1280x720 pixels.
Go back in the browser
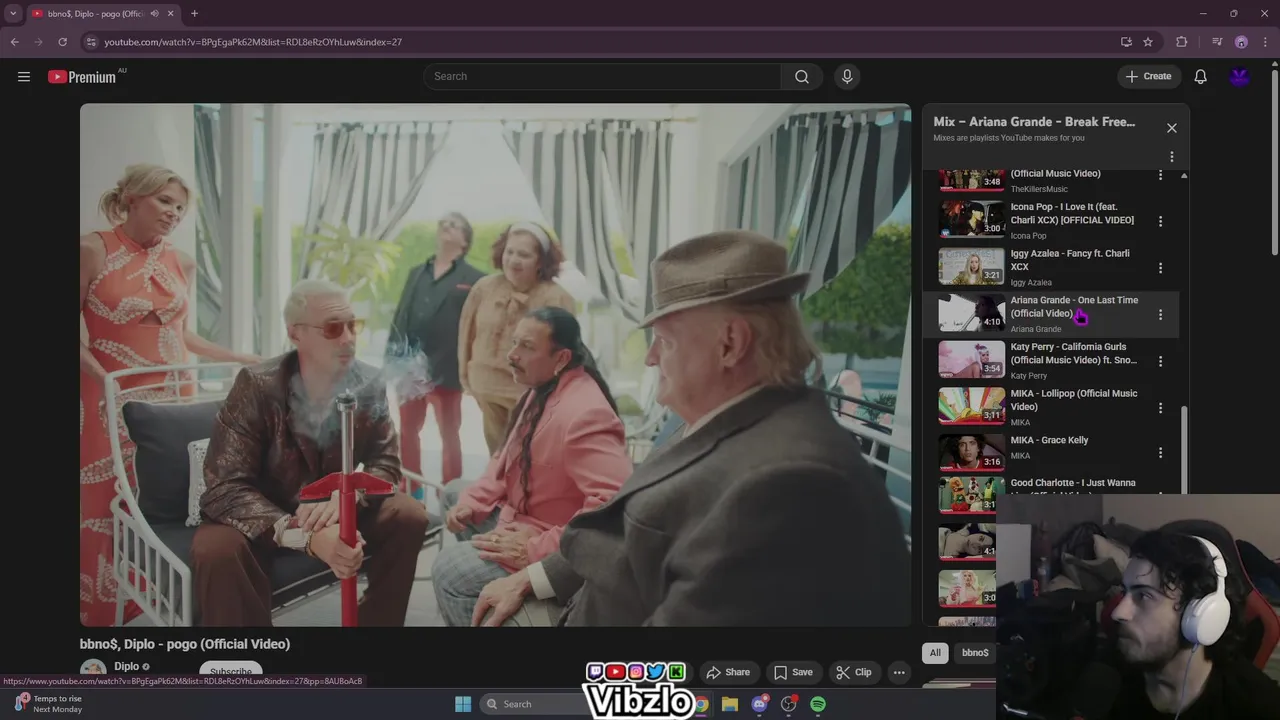click(x=14, y=42)
